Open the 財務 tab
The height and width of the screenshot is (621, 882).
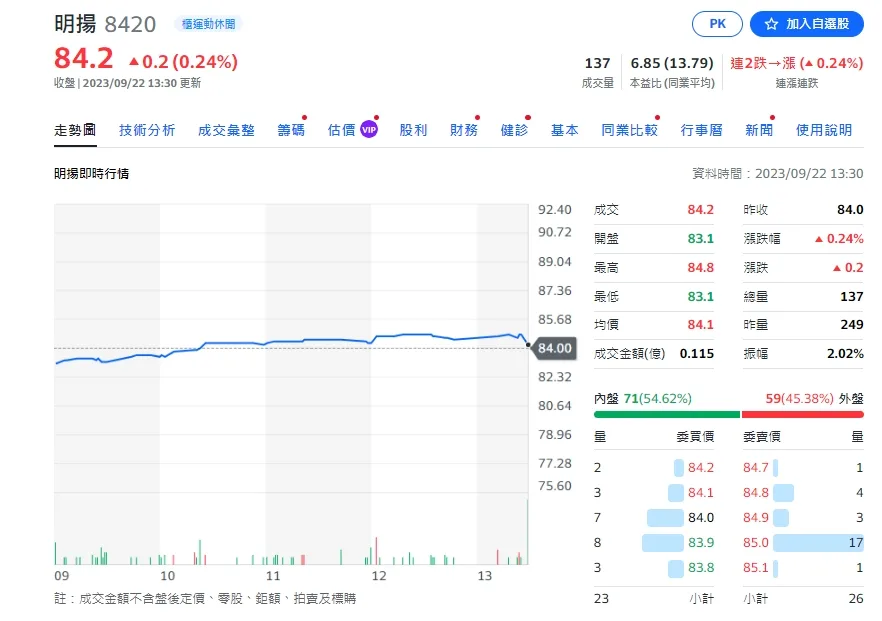464,130
